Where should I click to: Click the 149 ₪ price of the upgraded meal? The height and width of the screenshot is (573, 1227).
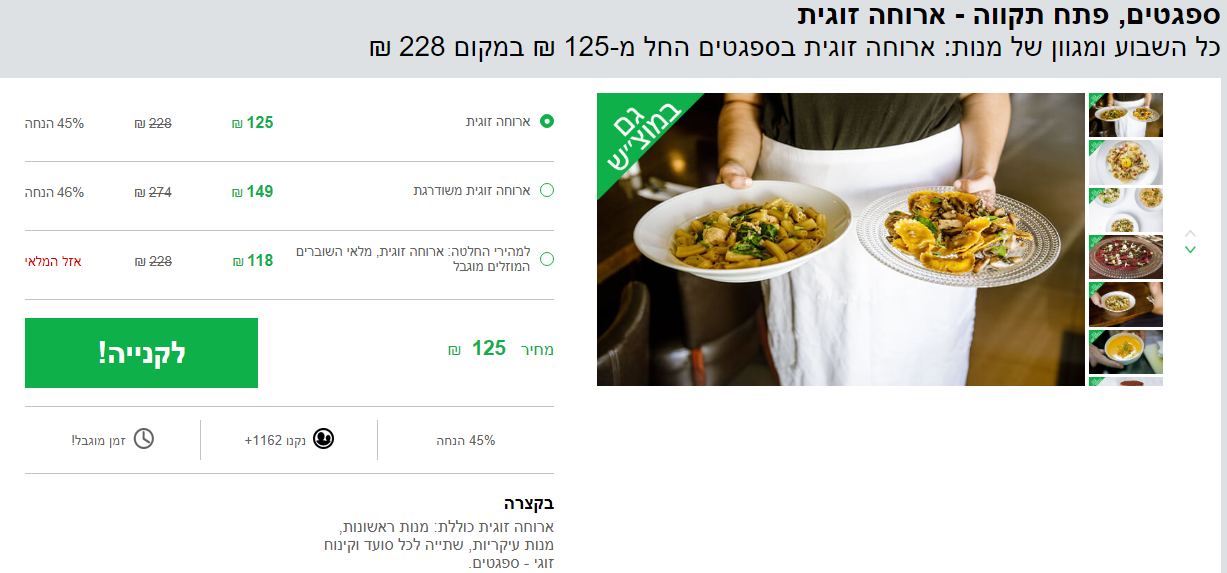click(253, 192)
